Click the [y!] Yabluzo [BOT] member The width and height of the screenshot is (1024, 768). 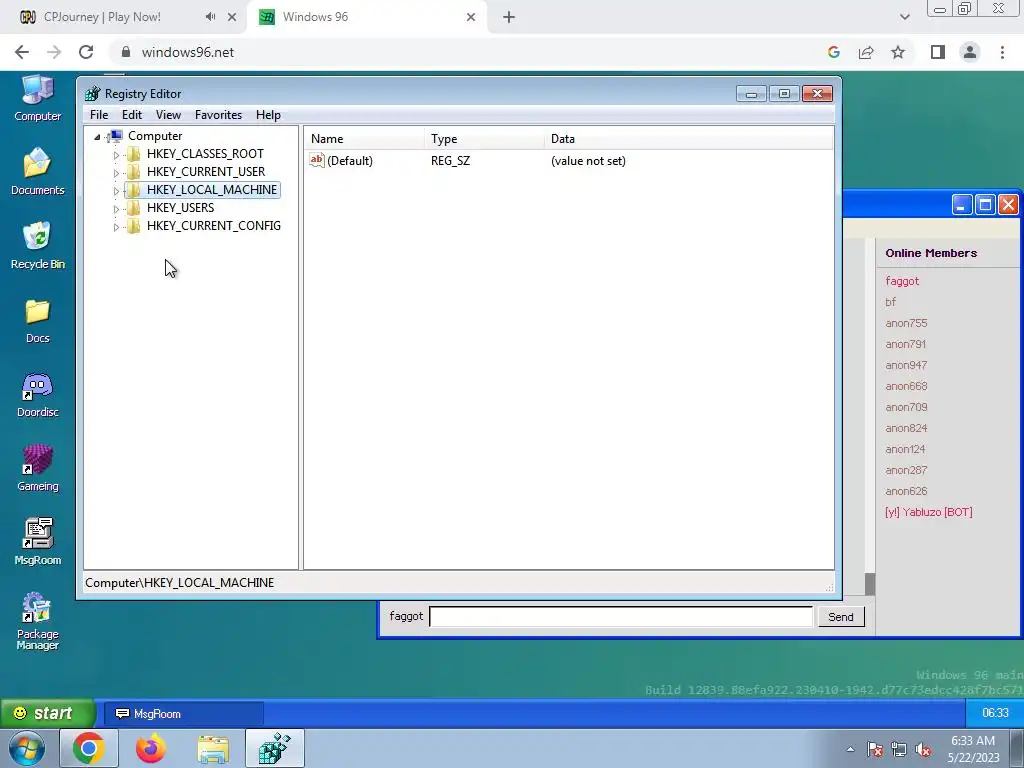(x=929, y=512)
